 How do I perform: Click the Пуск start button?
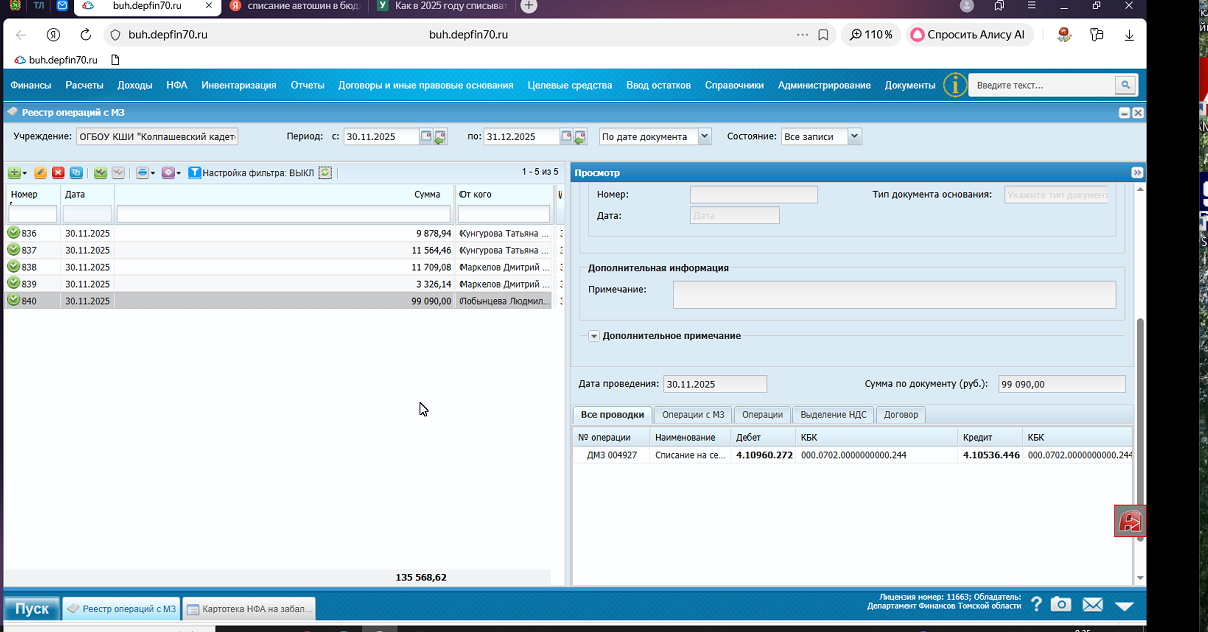(x=32, y=608)
